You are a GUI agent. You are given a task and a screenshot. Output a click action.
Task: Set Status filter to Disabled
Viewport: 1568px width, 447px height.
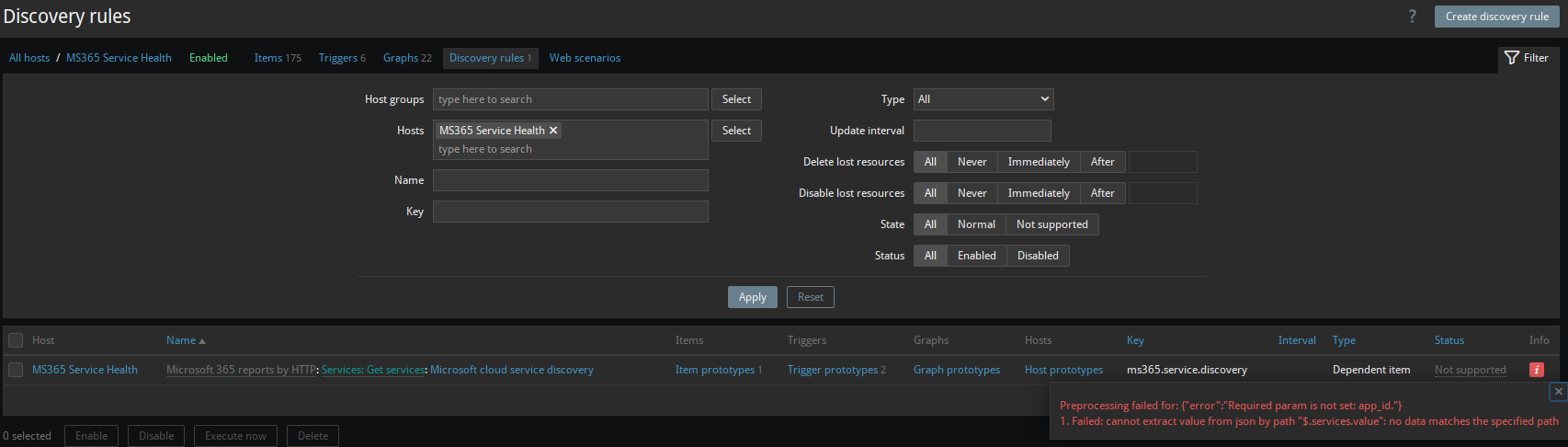(1038, 256)
